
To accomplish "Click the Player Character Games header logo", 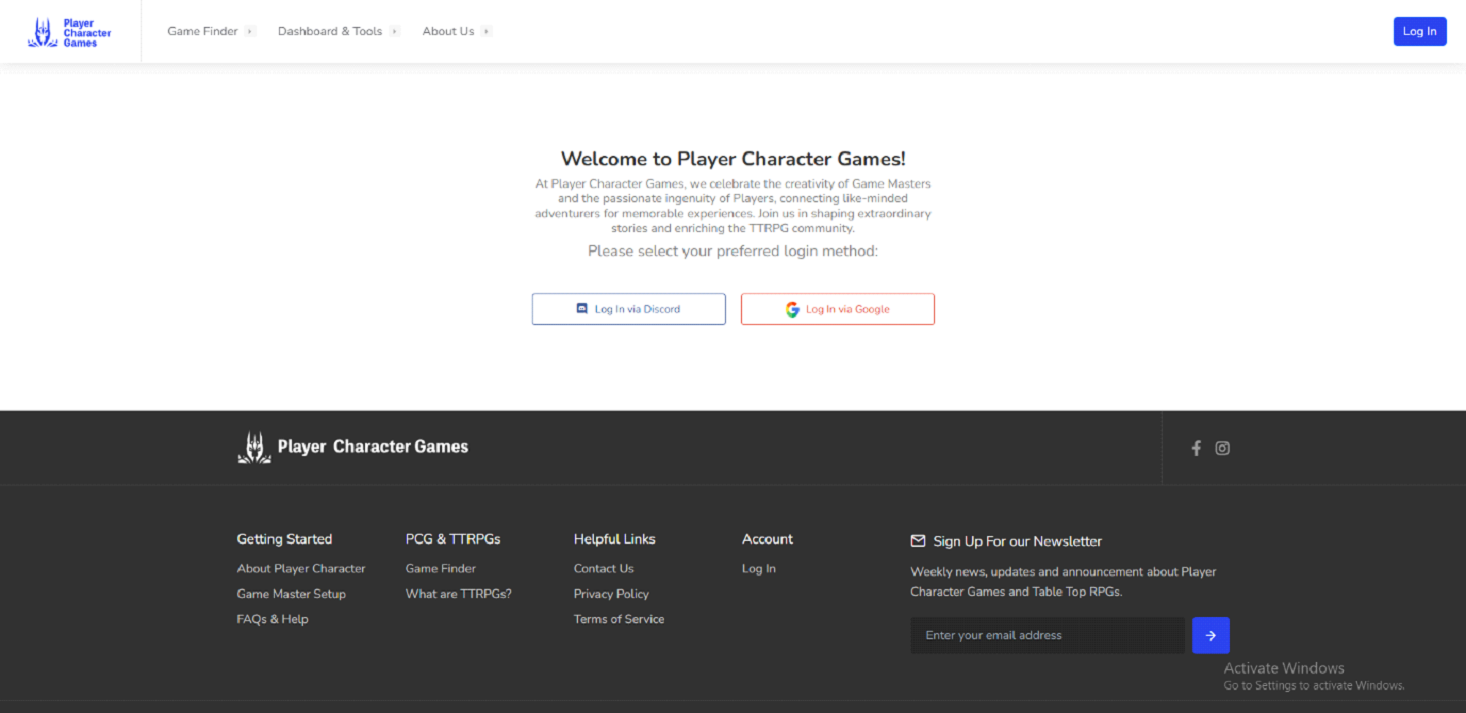I will tap(70, 30).
